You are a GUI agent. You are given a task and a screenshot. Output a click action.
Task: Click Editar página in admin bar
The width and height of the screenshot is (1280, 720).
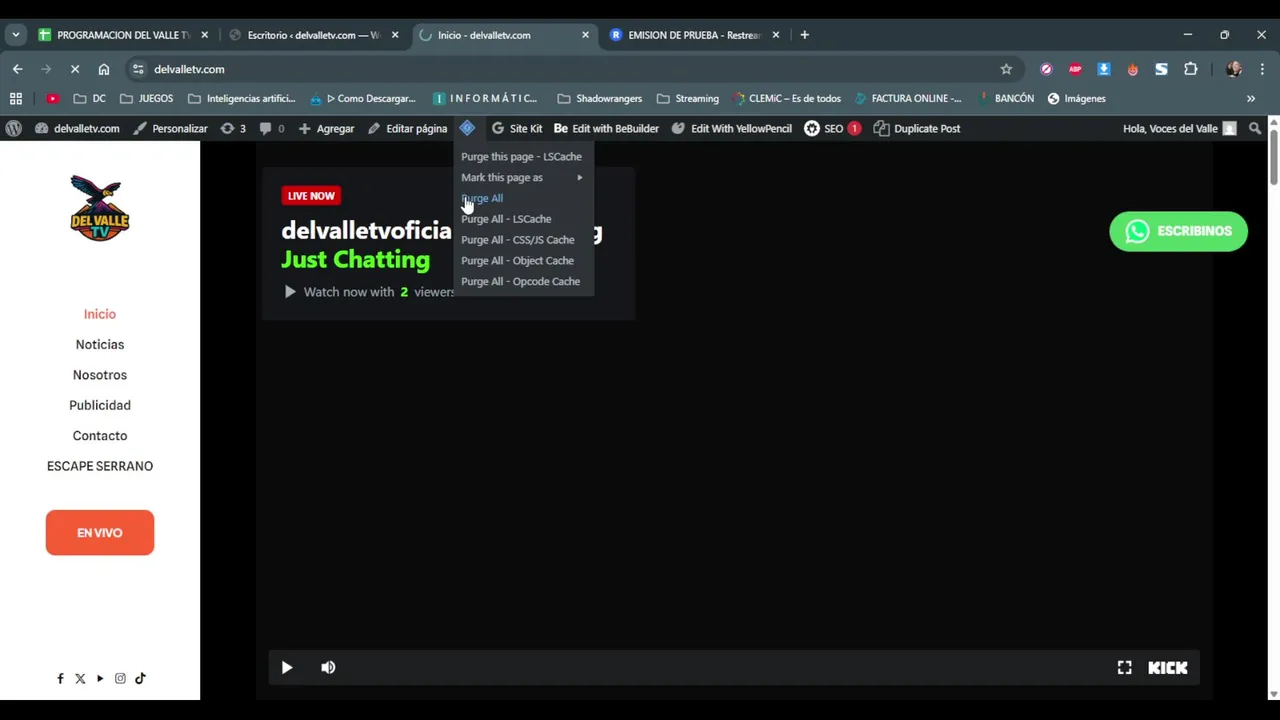click(407, 128)
